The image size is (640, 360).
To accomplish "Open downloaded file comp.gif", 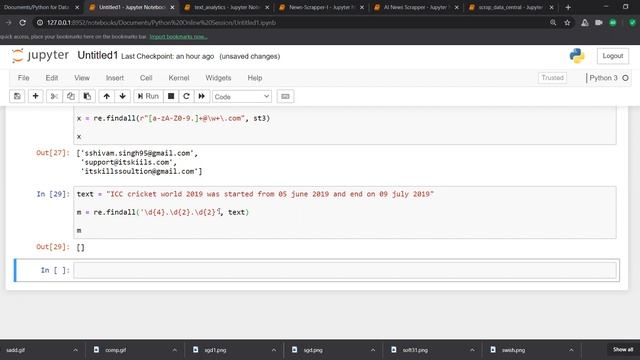I will click(116, 350).
